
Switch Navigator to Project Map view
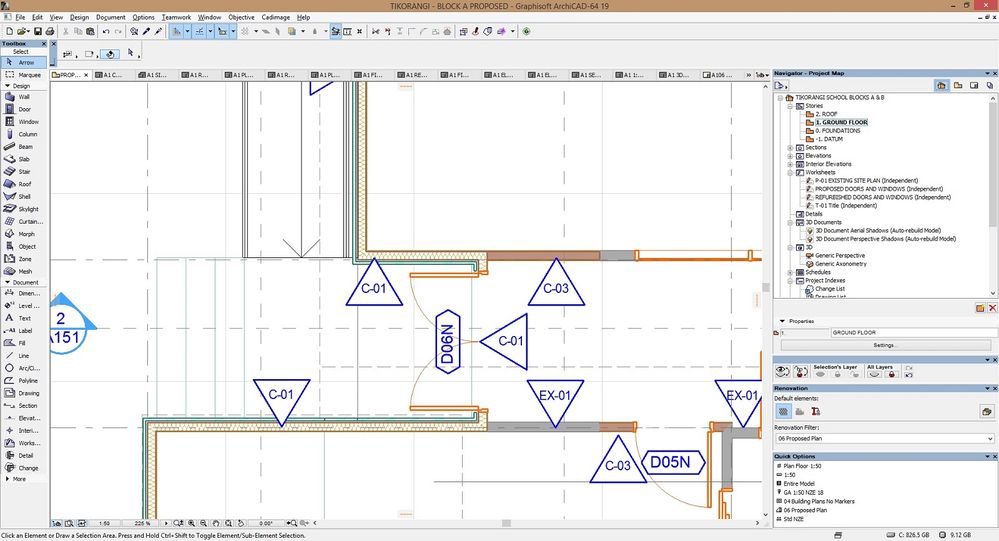(x=941, y=85)
